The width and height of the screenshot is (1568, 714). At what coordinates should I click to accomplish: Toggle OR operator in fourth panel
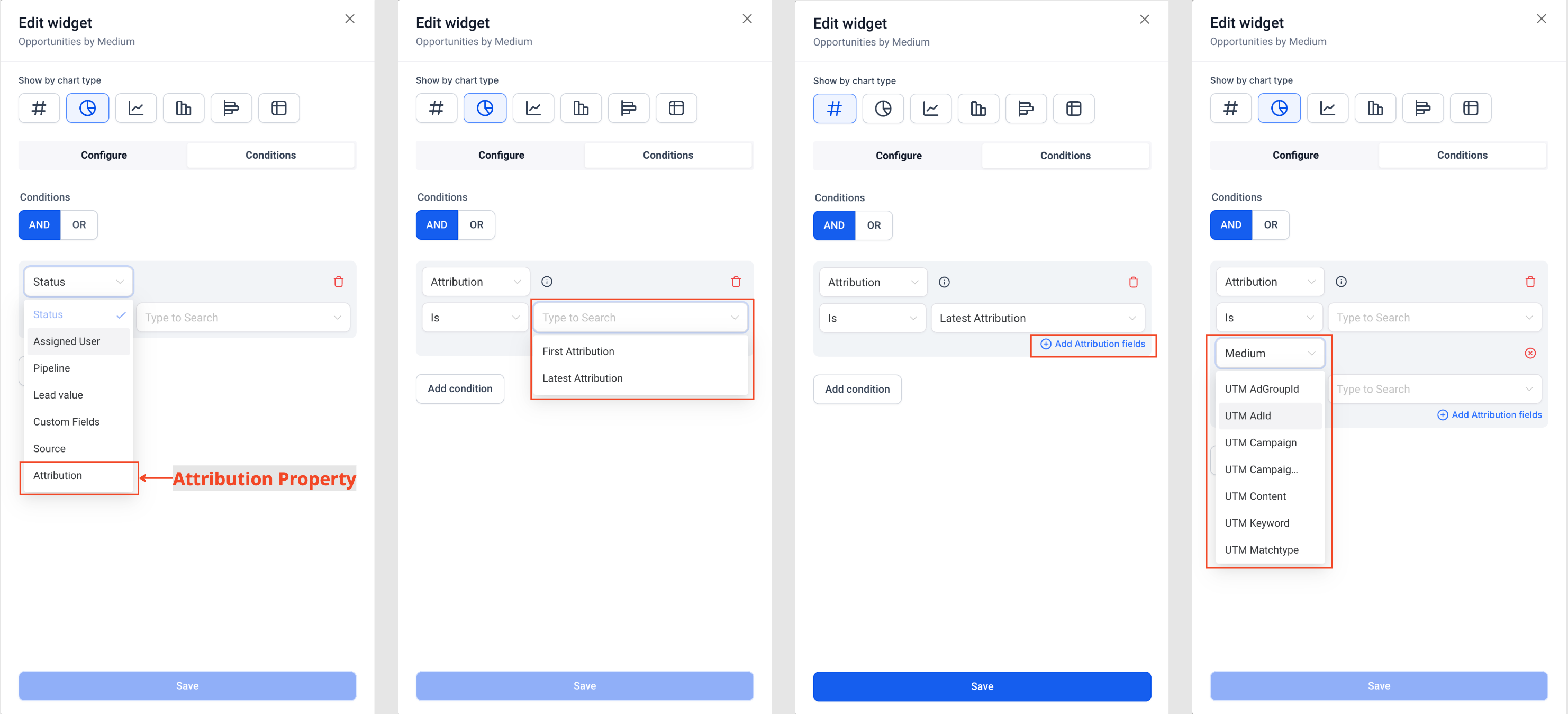pos(1271,224)
